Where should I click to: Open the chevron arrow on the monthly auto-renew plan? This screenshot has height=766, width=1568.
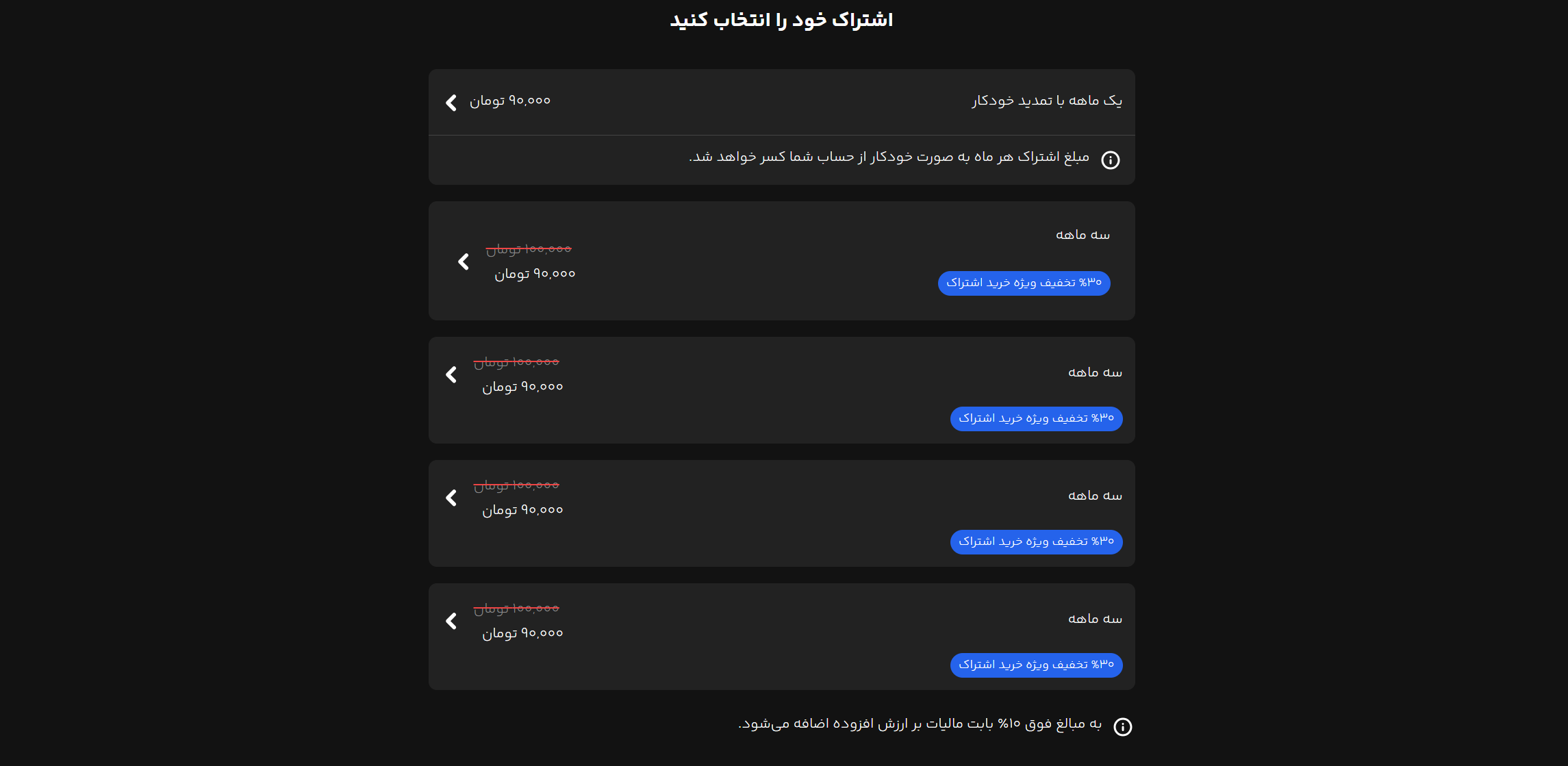coord(451,103)
